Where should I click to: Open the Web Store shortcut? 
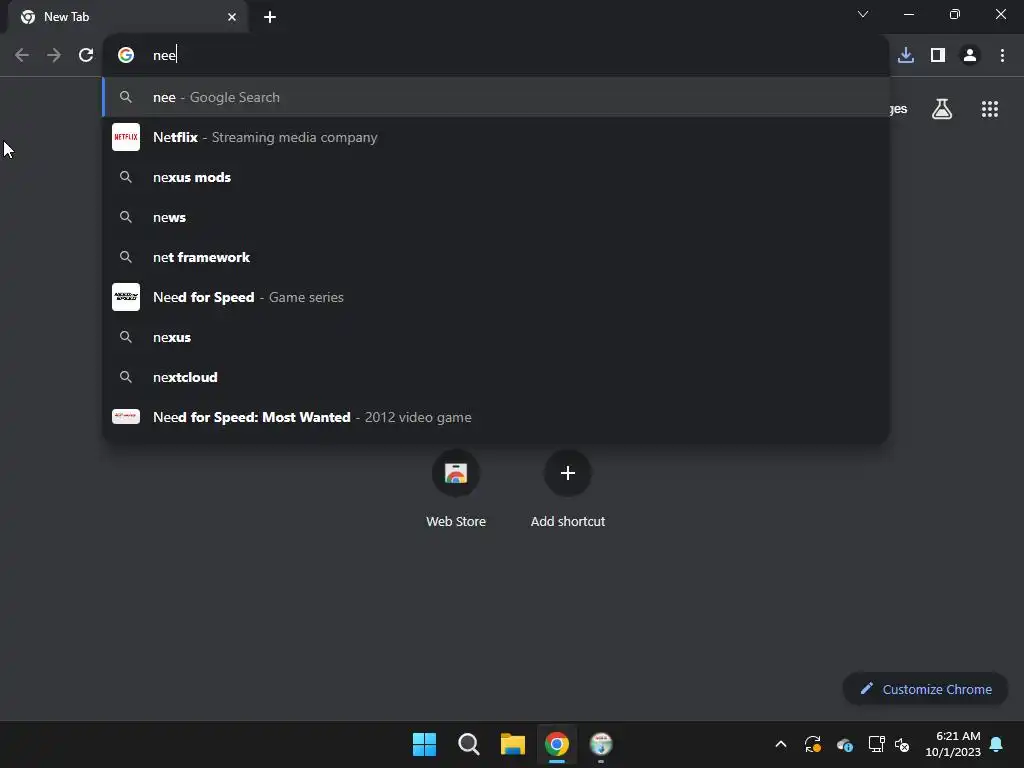click(x=456, y=490)
